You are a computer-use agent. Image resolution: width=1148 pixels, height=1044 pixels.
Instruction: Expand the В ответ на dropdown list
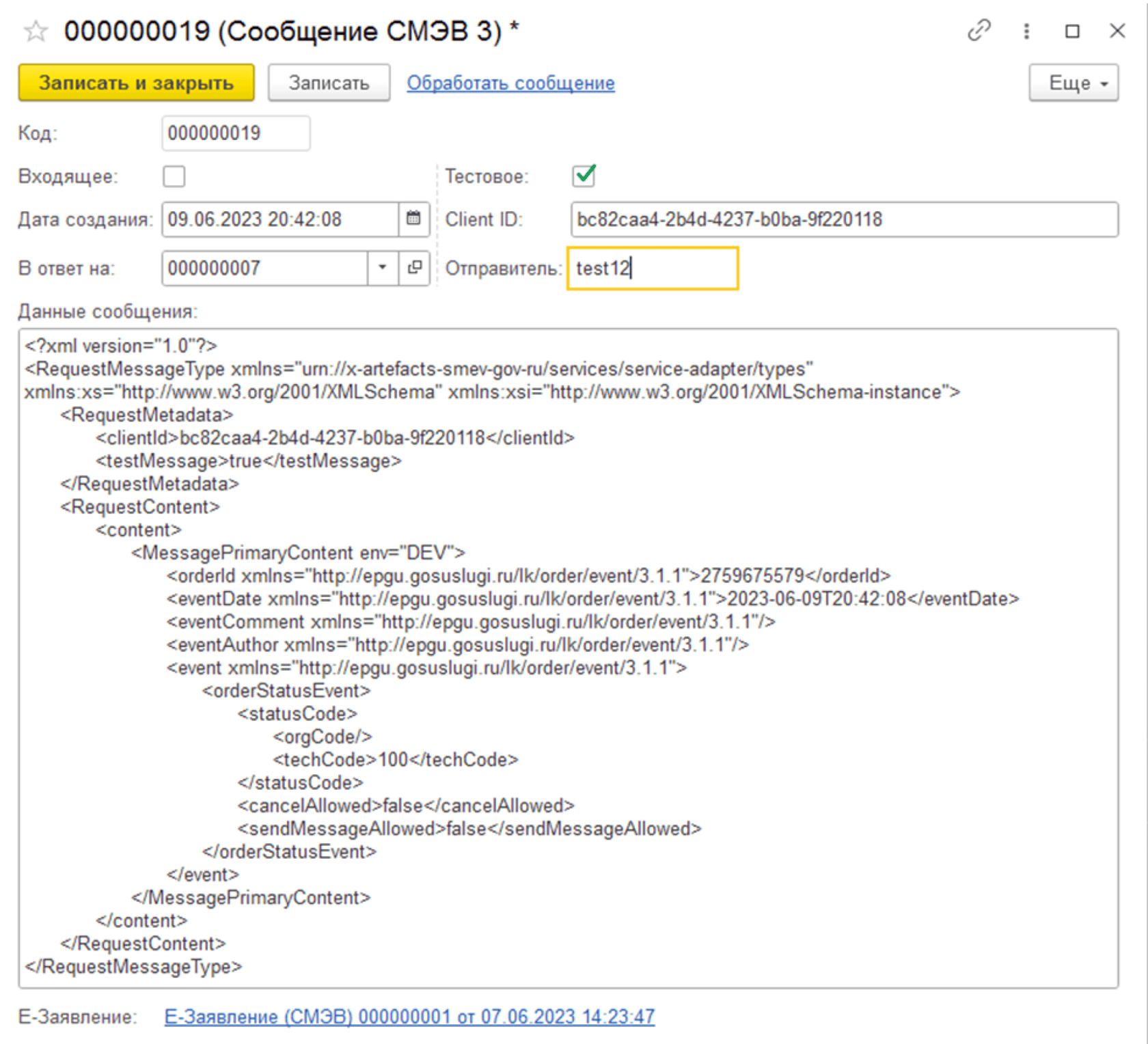coord(383,268)
